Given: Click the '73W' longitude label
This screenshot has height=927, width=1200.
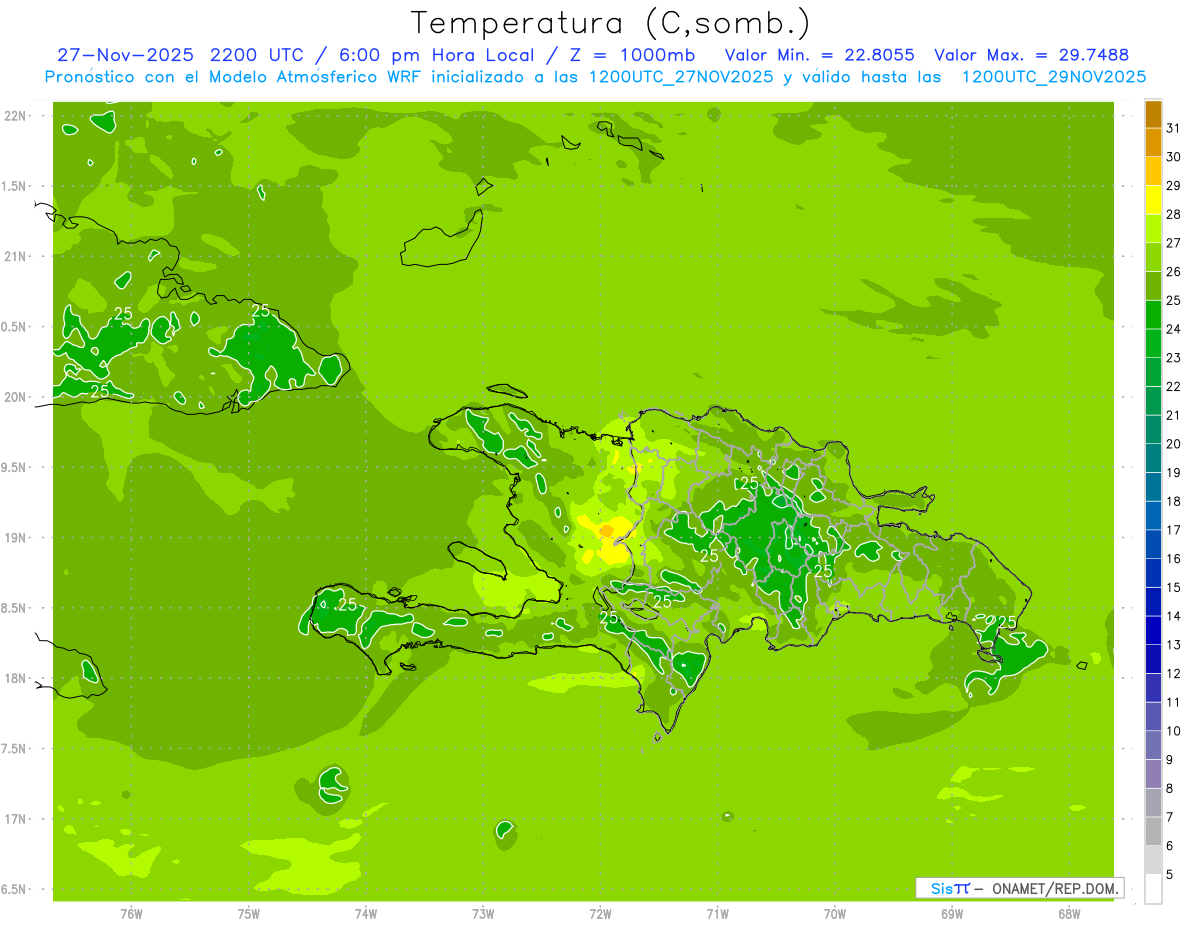Looking at the screenshot, I should click(483, 914).
